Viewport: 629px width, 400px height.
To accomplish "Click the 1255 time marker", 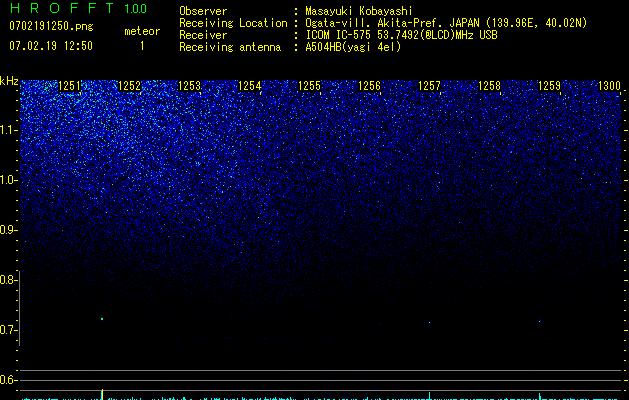I will pyautogui.click(x=309, y=86).
